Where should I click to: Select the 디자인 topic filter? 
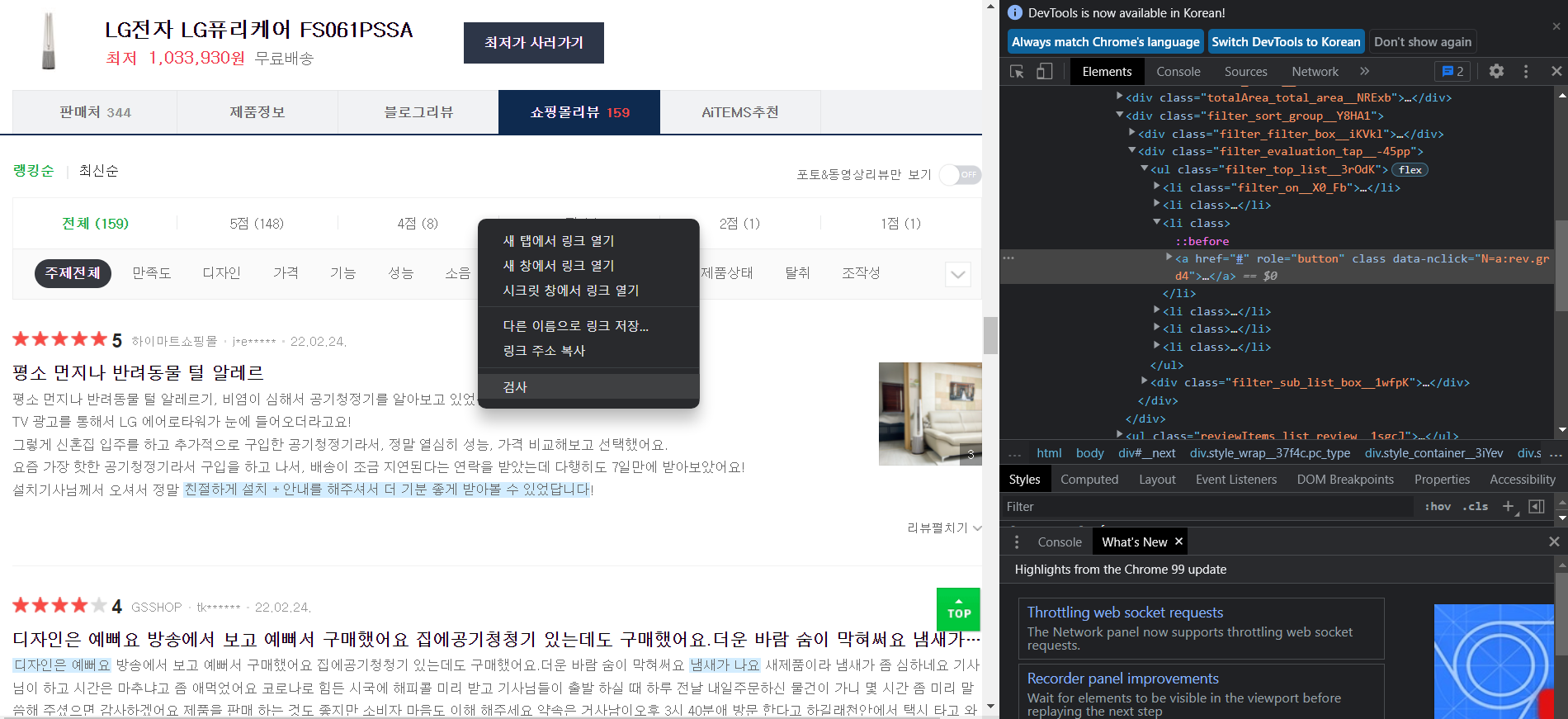(x=221, y=273)
